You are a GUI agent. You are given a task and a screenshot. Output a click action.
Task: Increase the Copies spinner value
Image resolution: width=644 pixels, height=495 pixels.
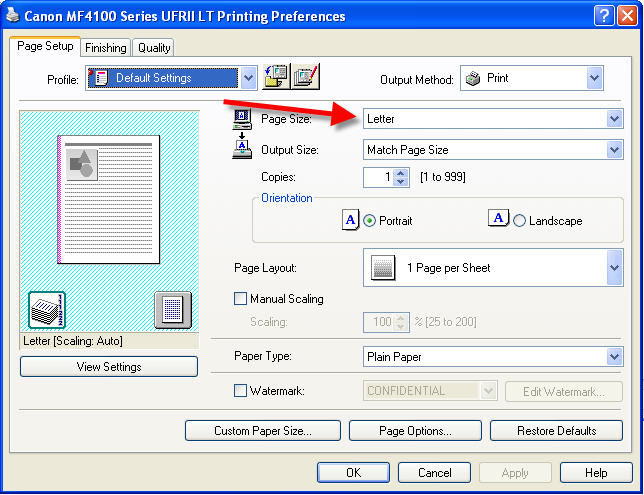(x=402, y=172)
